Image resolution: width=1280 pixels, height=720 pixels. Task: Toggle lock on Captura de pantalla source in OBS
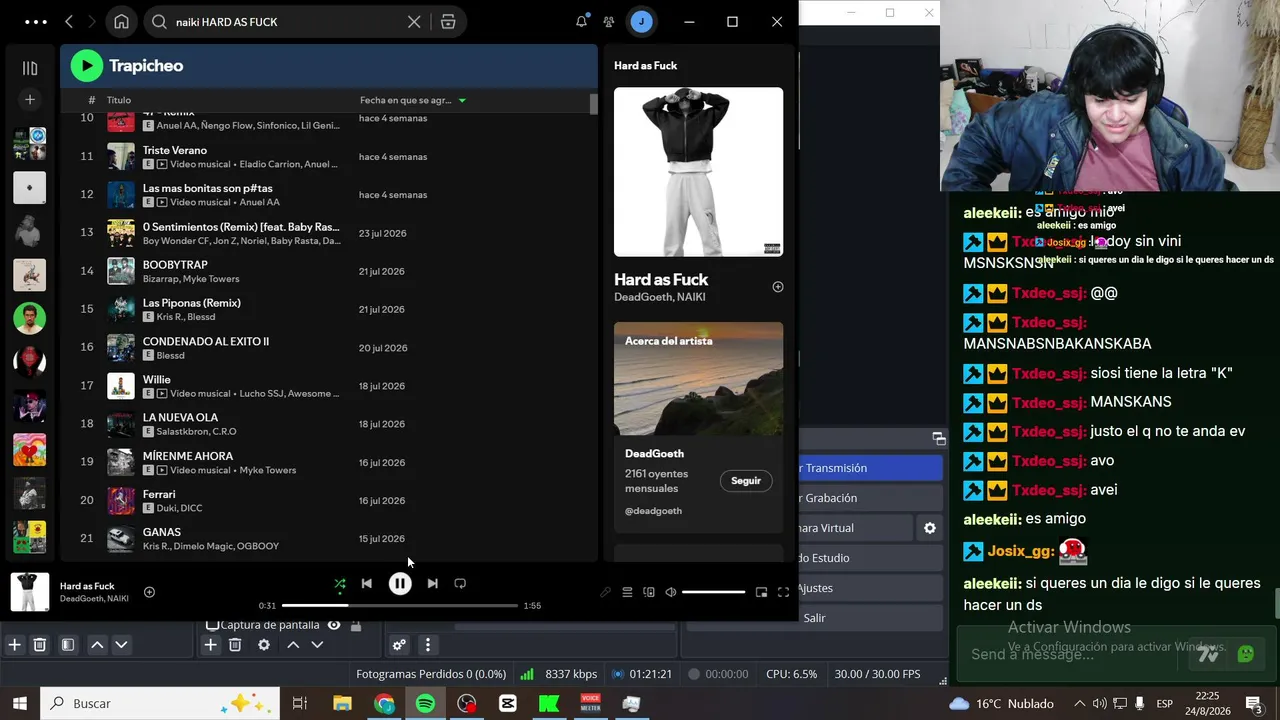coord(356,625)
